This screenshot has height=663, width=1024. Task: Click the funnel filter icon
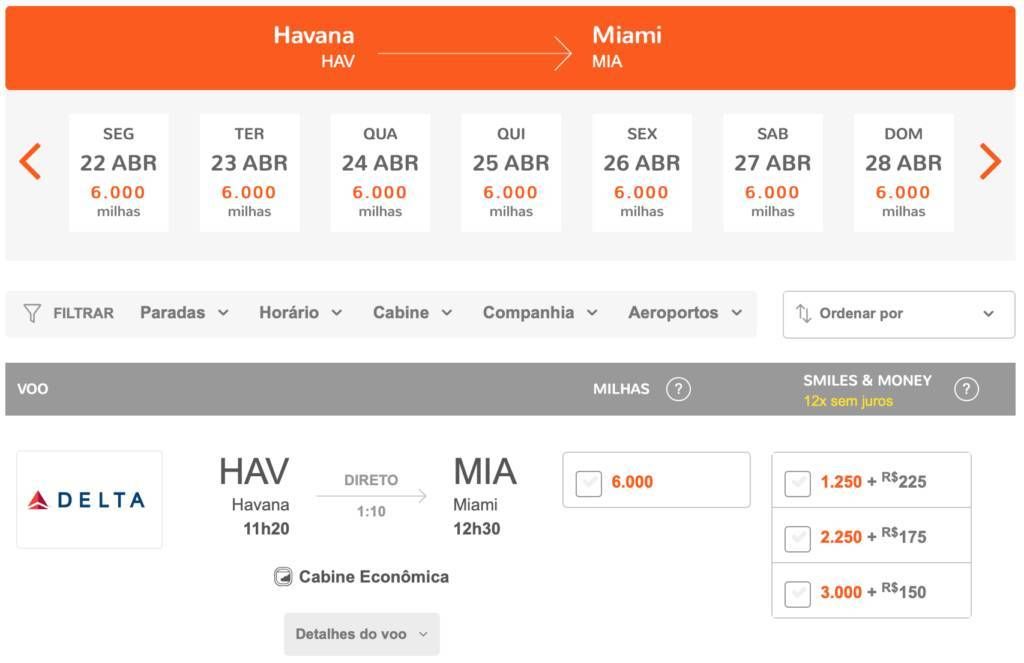pos(31,313)
